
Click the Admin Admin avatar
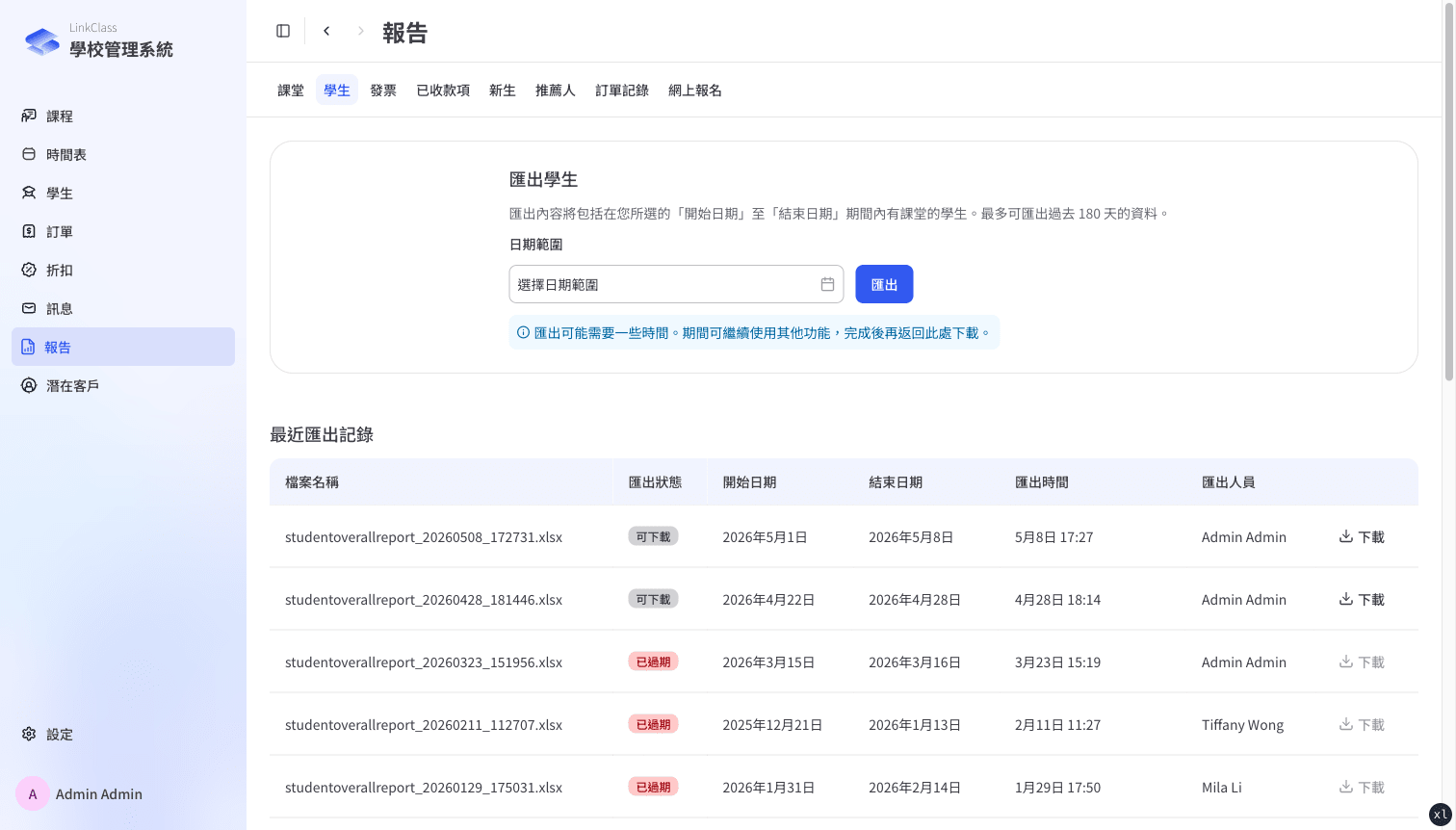[x=33, y=793]
